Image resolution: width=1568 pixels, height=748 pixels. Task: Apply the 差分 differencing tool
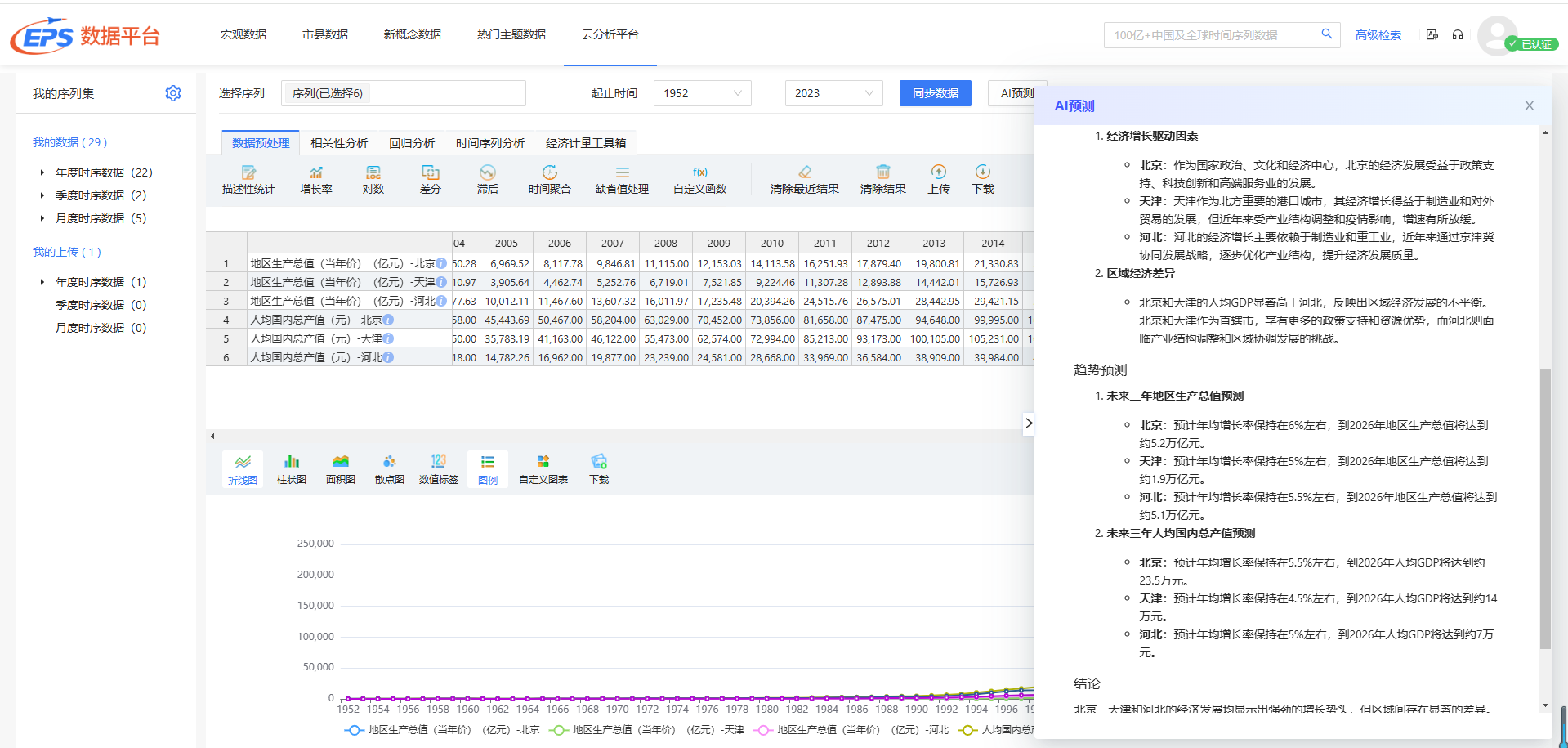coord(431,179)
